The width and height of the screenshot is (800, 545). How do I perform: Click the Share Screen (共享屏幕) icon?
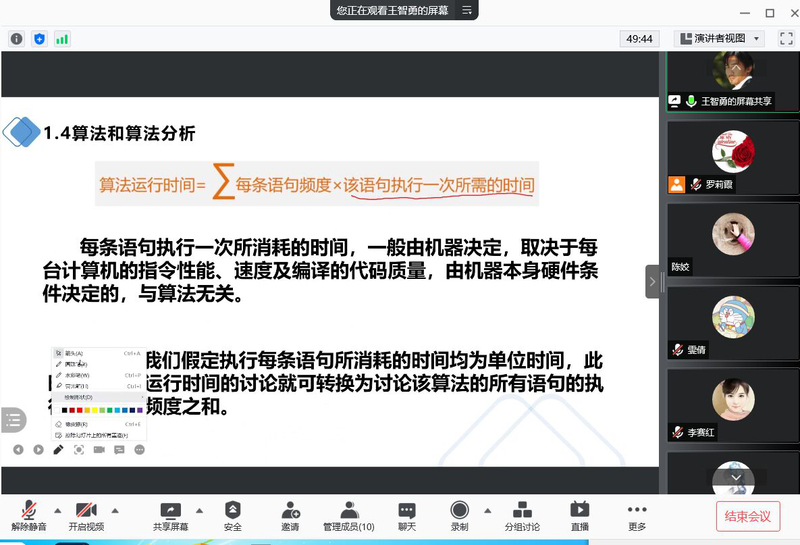click(170, 511)
